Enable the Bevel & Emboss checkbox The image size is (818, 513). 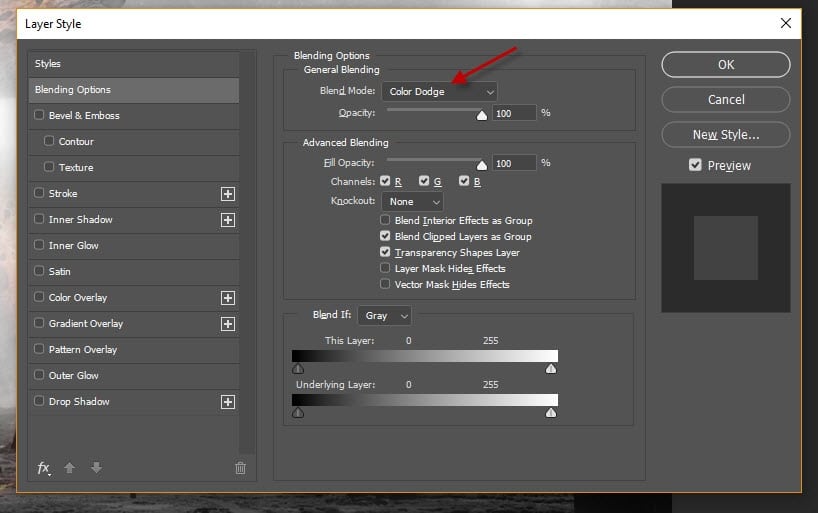39,116
